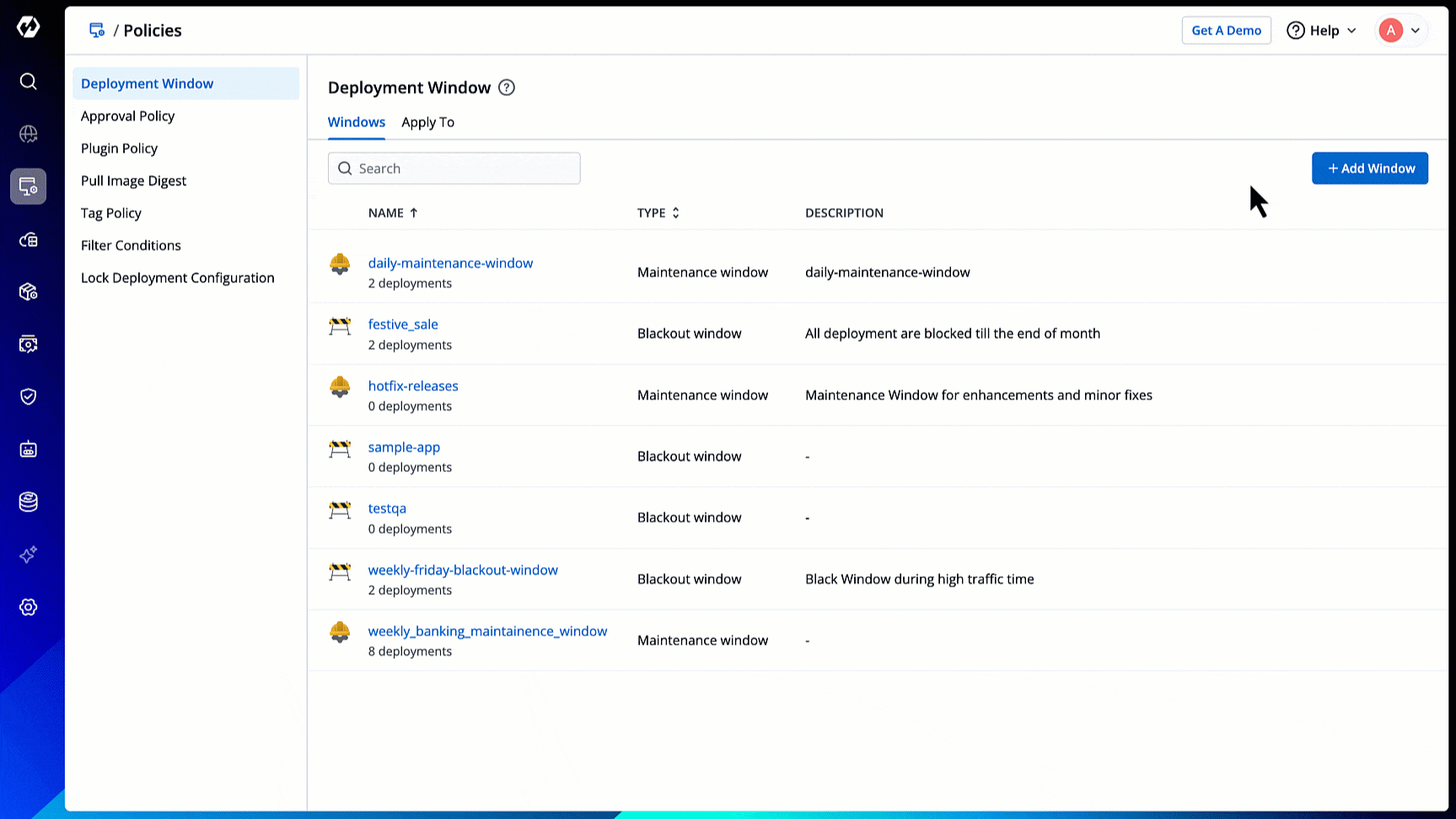Click the Devtron logo at top left
This screenshot has width=1456, height=819.
28,27
